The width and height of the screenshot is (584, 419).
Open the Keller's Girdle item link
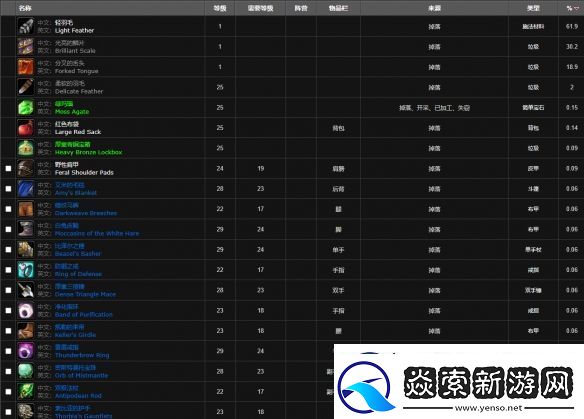click(75, 335)
